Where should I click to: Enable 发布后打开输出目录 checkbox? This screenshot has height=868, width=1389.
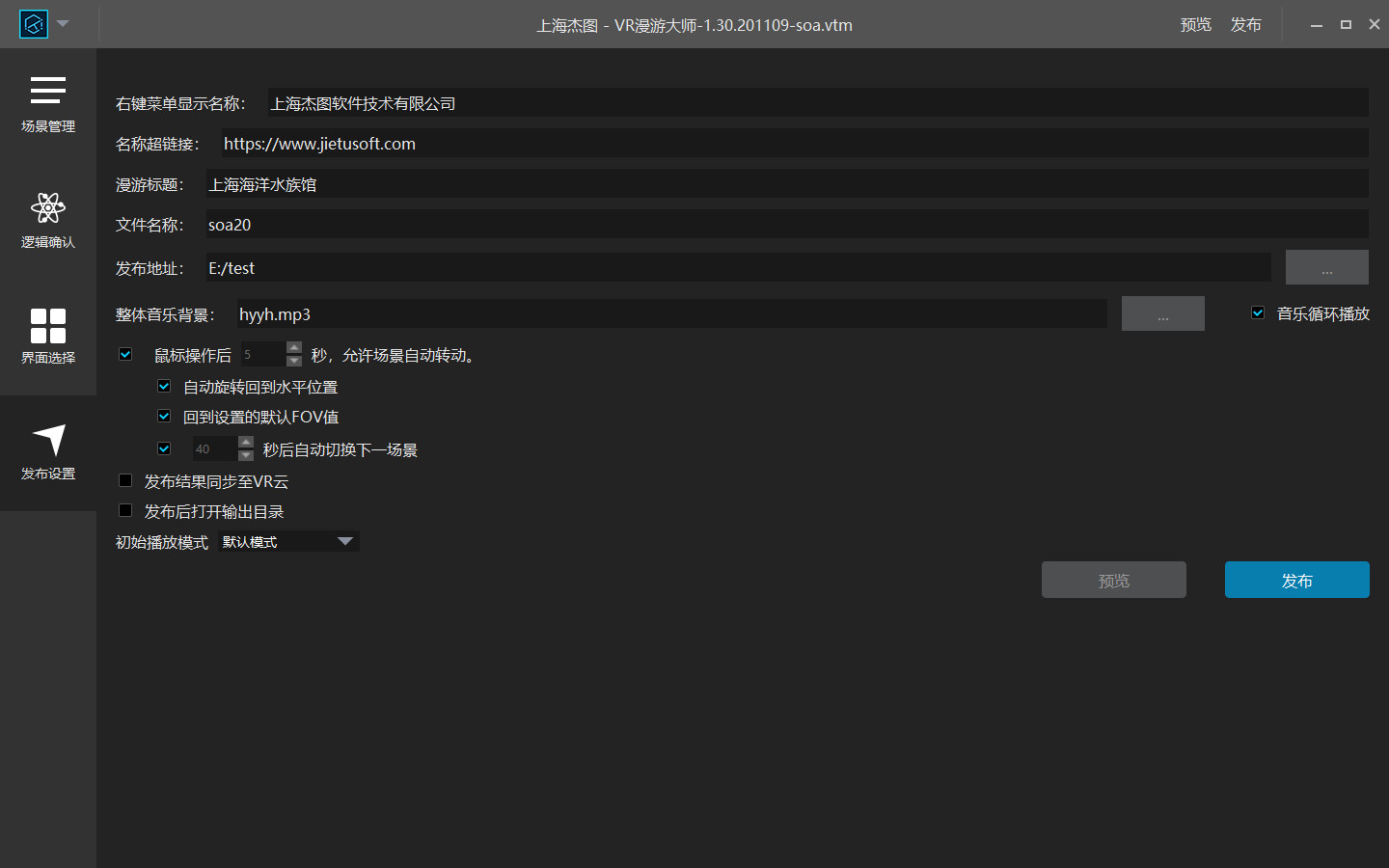[125, 510]
